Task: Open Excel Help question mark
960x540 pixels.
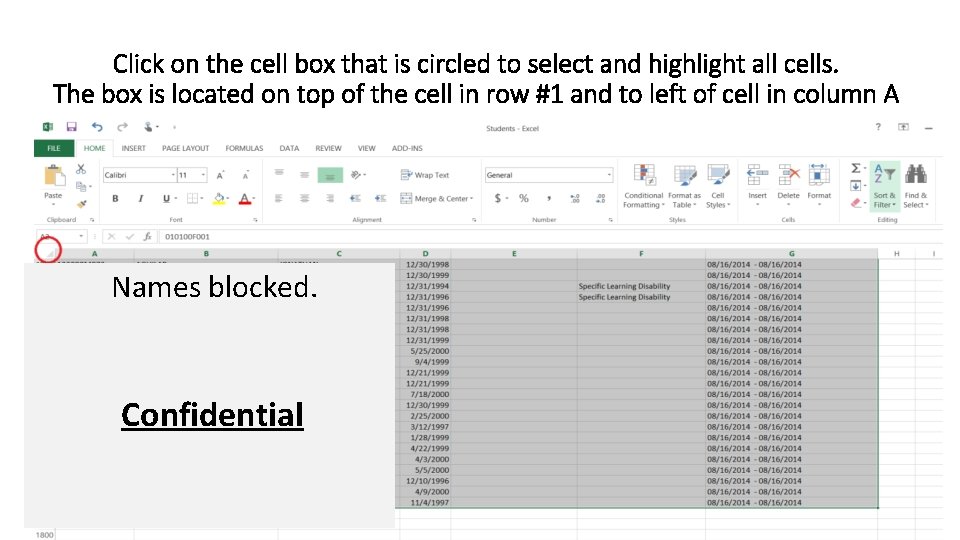Action: click(x=878, y=127)
